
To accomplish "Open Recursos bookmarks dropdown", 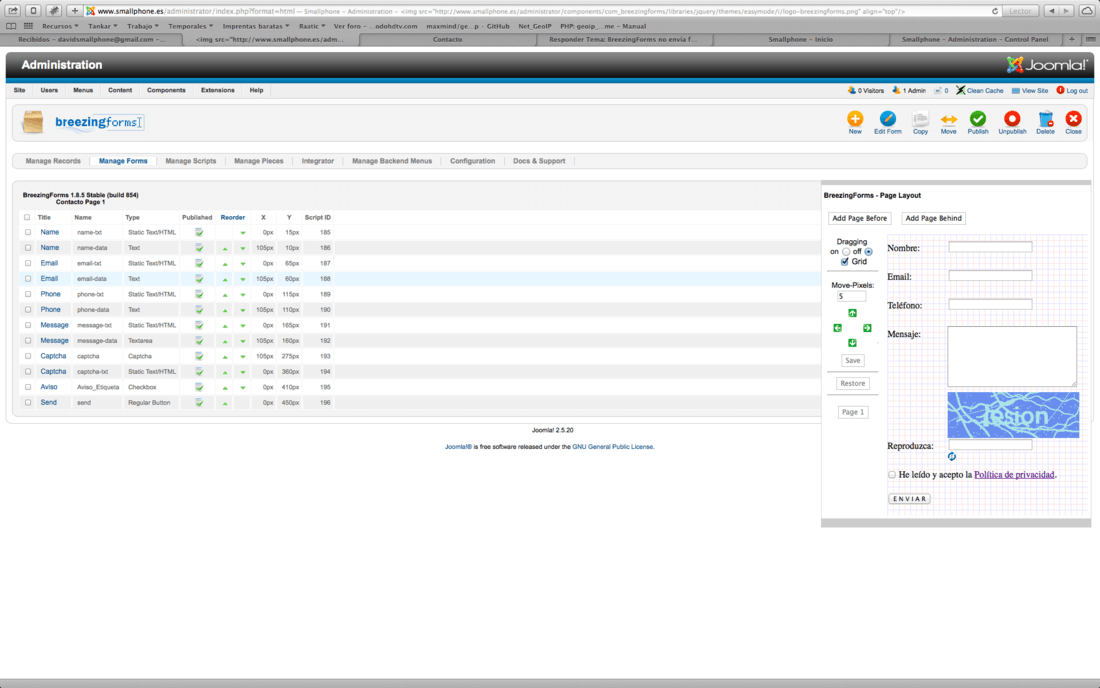I will click(60, 26).
